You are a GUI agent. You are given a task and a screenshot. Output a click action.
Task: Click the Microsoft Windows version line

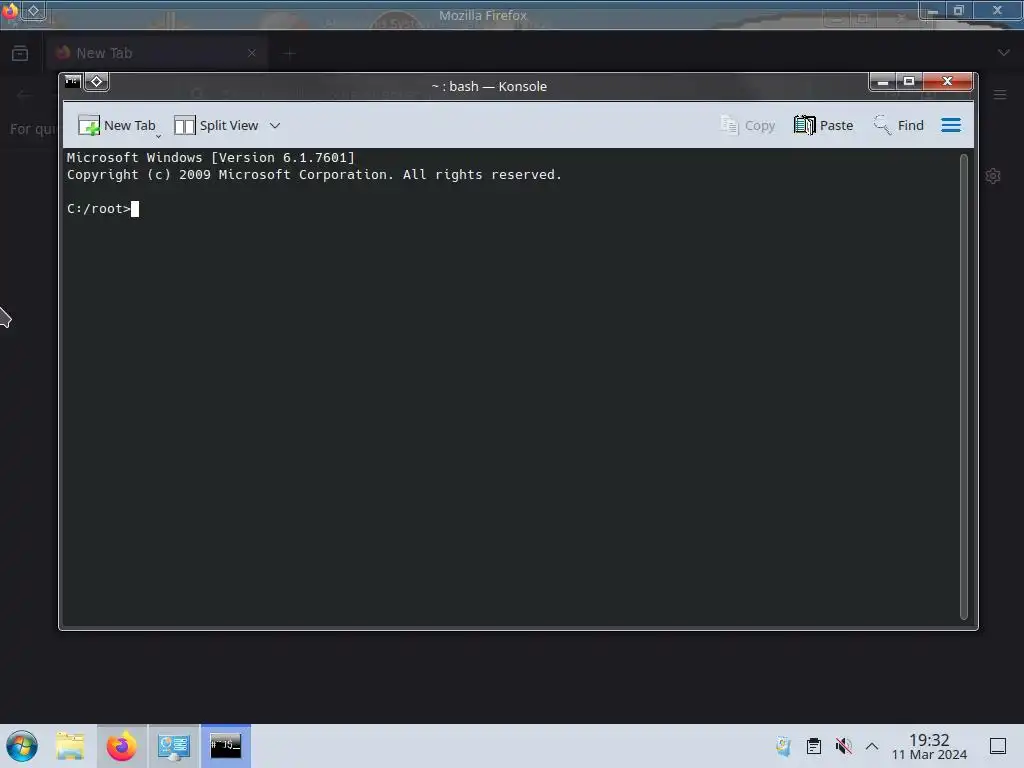point(210,157)
